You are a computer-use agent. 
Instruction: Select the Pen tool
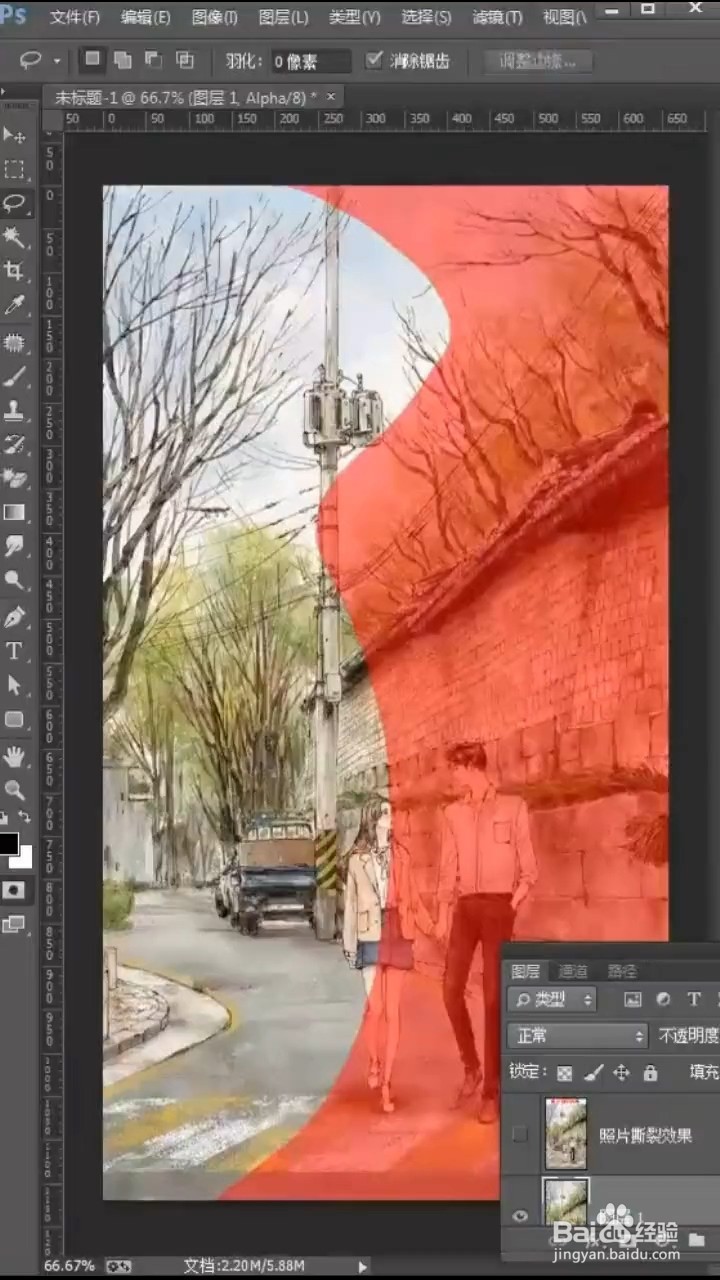[x=14, y=617]
